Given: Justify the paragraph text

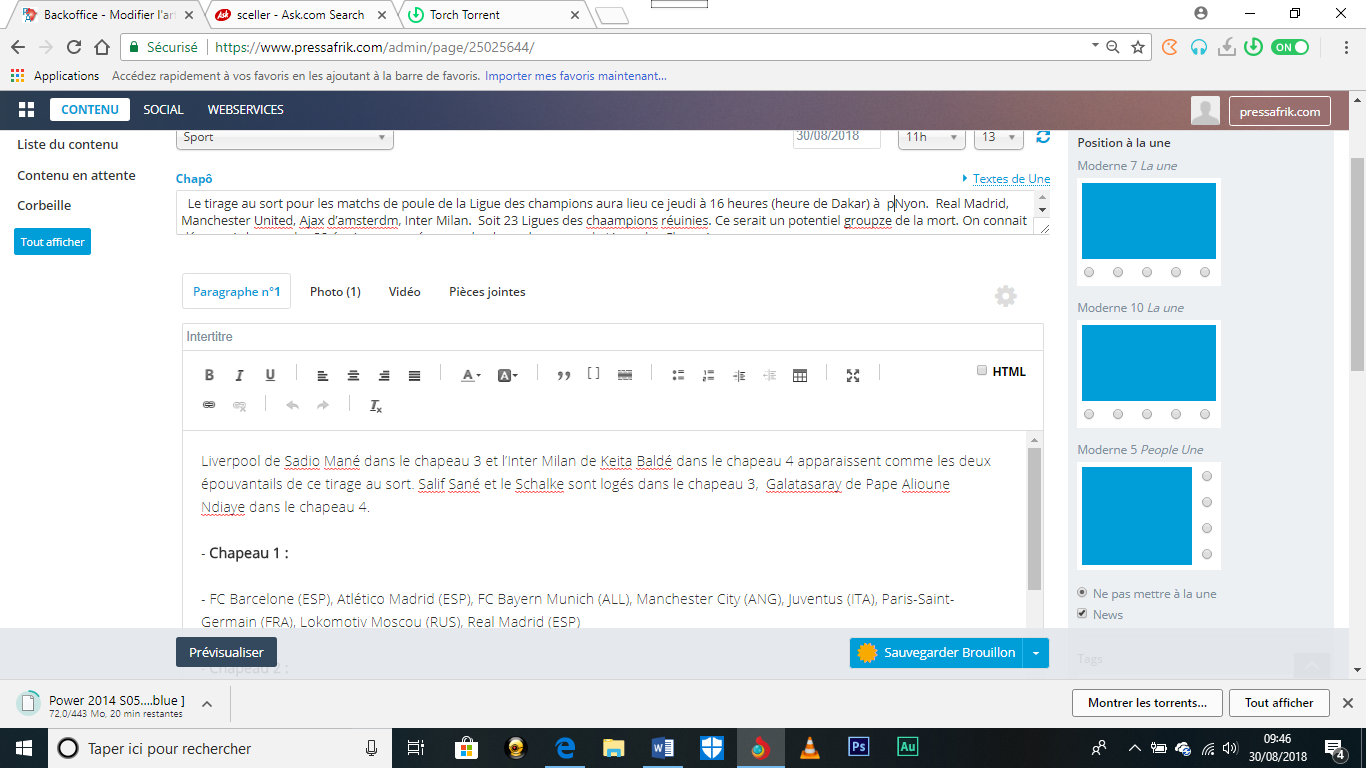Looking at the screenshot, I should [x=414, y=376].
